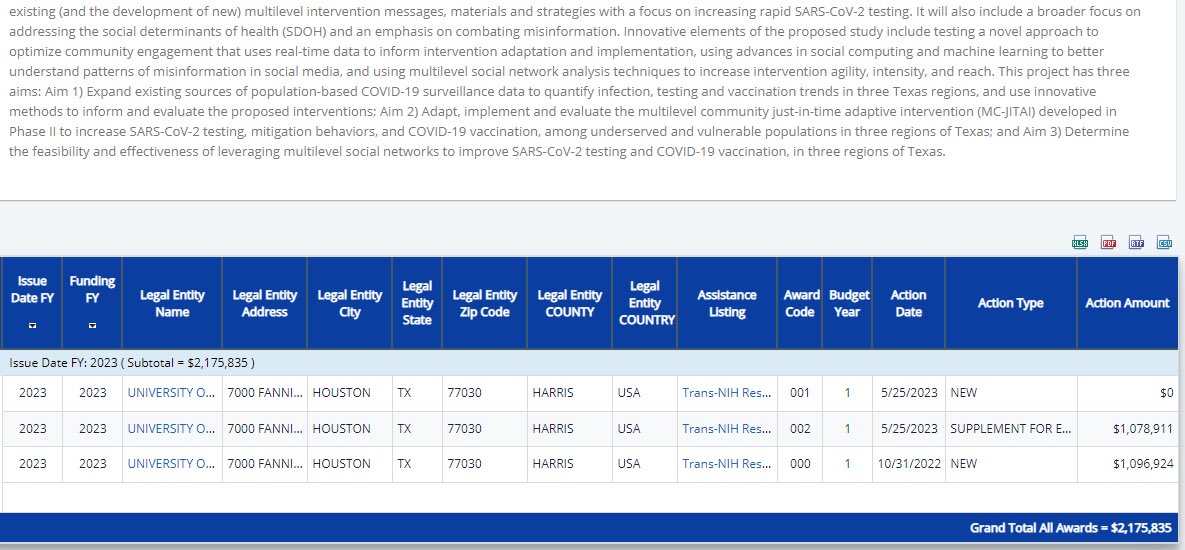The height and width of the screenshot is (550, 1185).
Task: Select award code 000 cell
Action: (800, 464)
